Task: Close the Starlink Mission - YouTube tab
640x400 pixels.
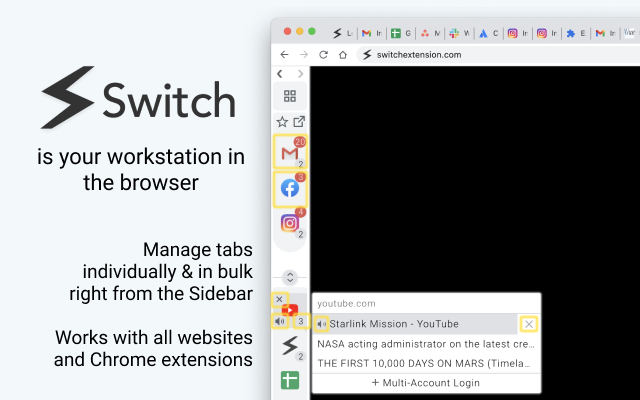Action: coord(529,324)
